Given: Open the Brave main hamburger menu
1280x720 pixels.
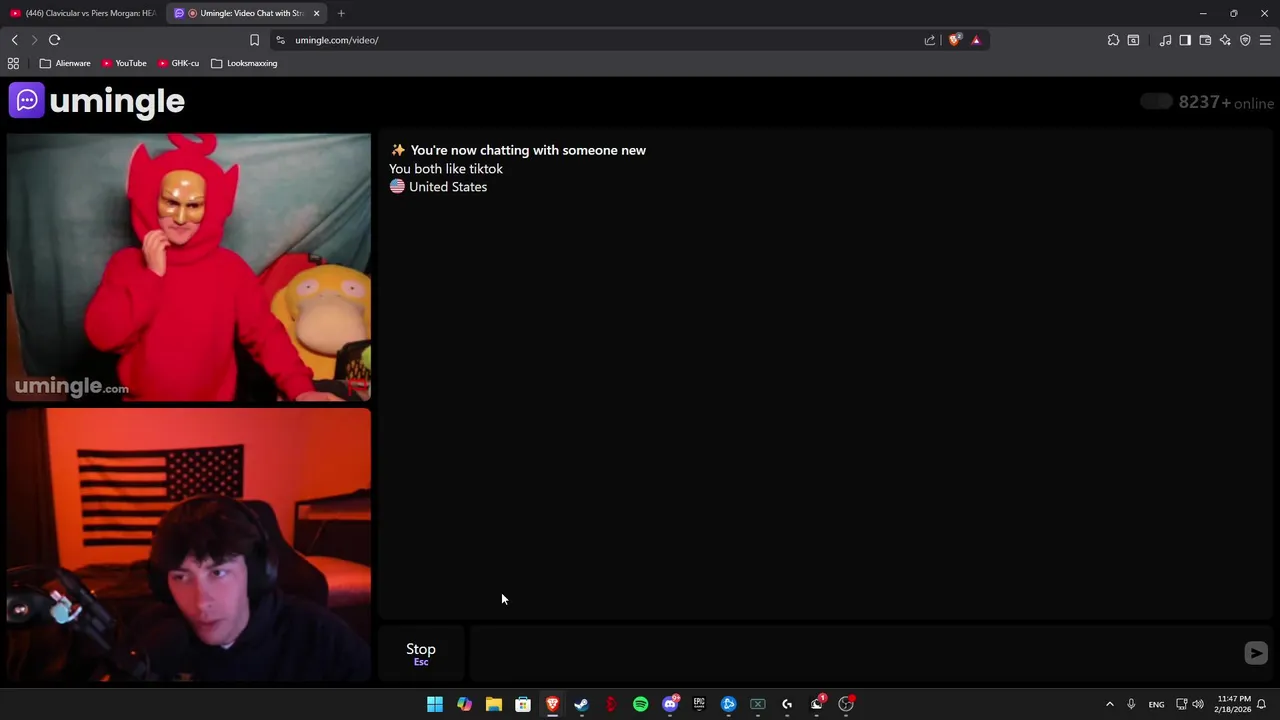Looking at the screenshot, I should coord(1265,40).
